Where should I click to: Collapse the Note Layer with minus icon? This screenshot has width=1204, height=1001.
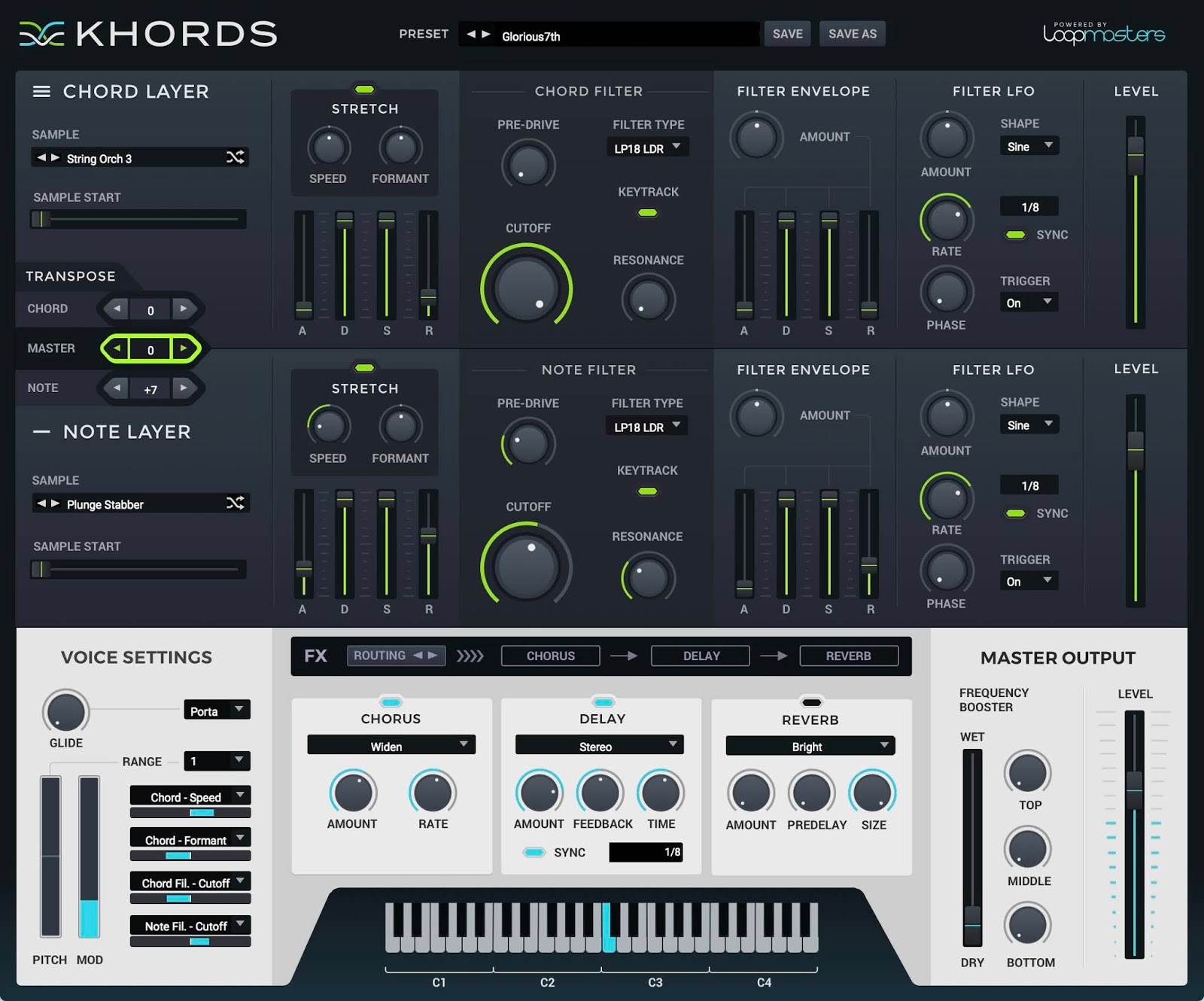tap(41, 432)
